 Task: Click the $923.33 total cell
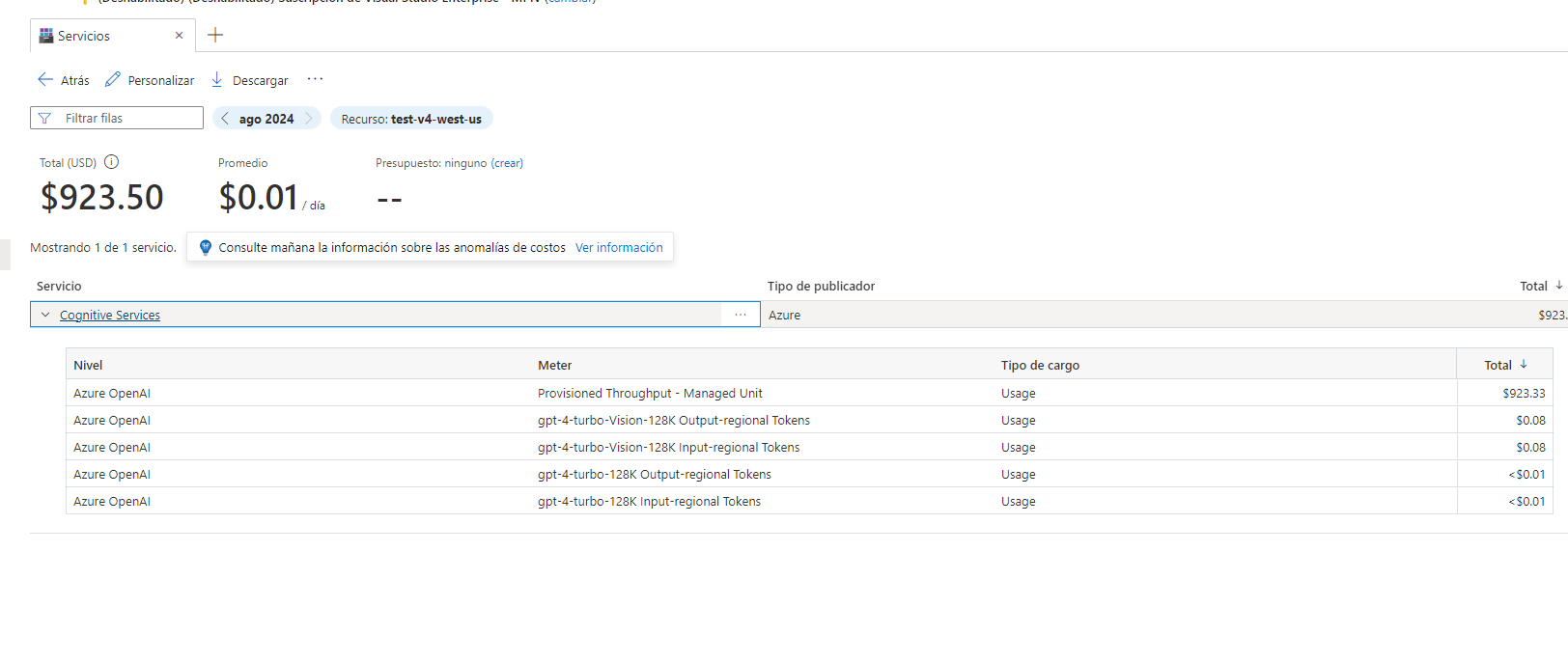(1524, 394)
